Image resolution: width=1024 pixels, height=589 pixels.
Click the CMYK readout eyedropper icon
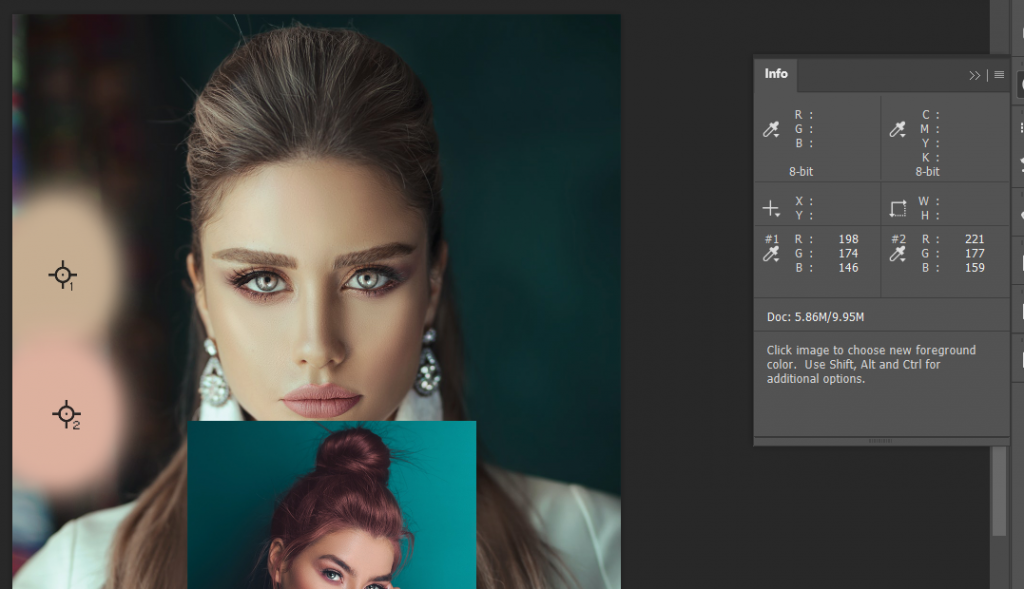(898, 129)
